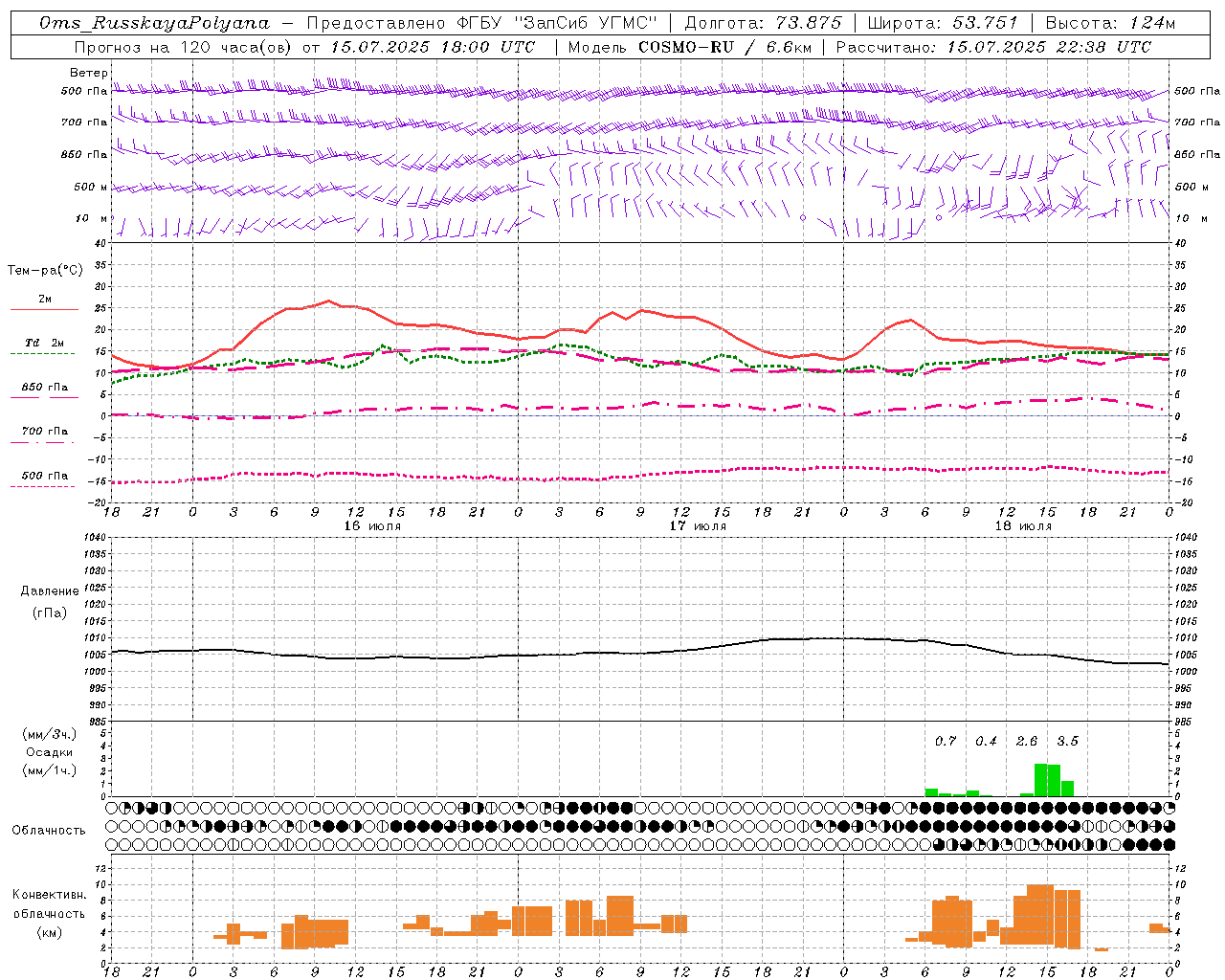The height and width of the screenshot is (980, 1225).
Task: Click the '(мм/3ч.)' precipitation unit label
Action: pos(50,734)
